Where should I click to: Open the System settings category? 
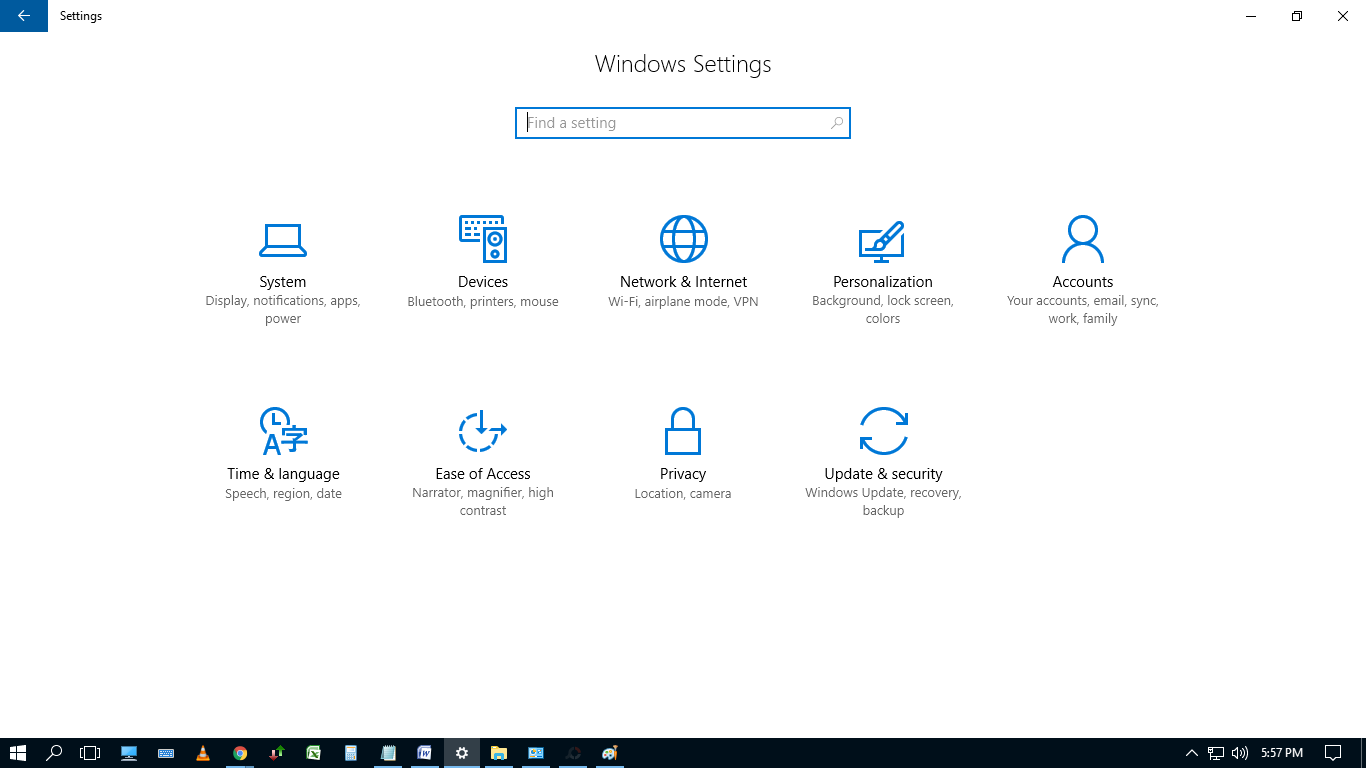pos(283,271)
